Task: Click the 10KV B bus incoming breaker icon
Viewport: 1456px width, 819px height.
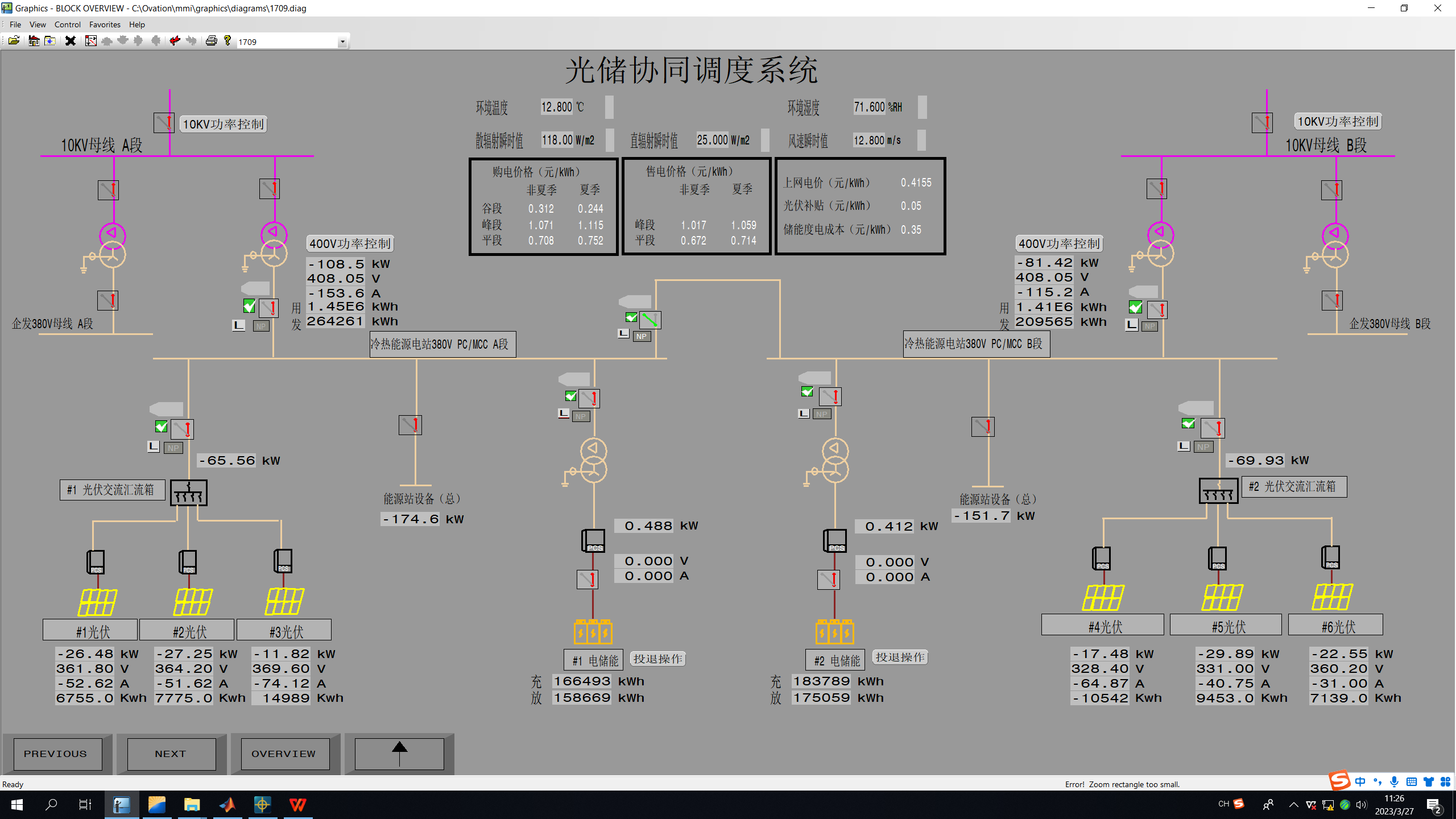Action: (1263, 122)
